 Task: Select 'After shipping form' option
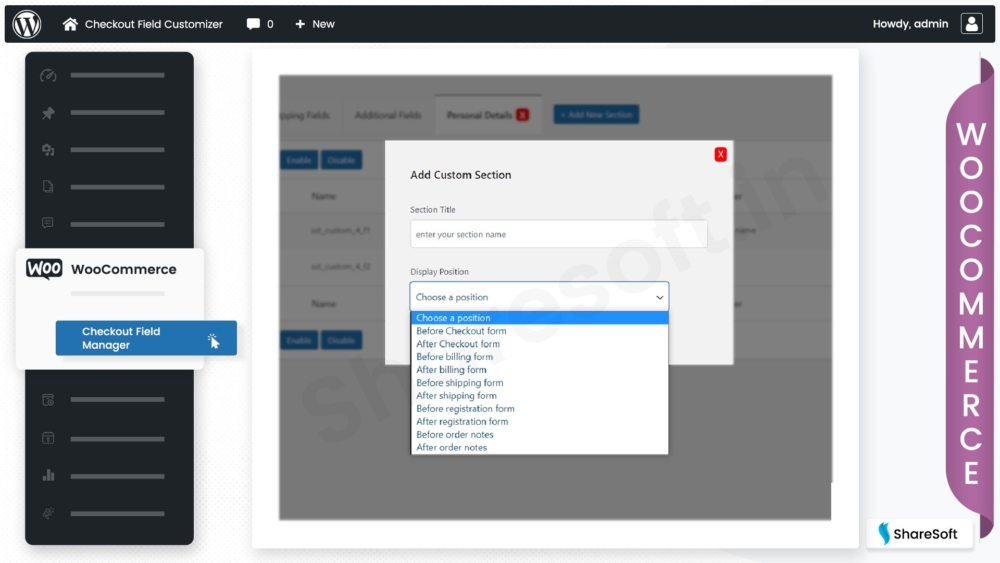tap(540, 395)
